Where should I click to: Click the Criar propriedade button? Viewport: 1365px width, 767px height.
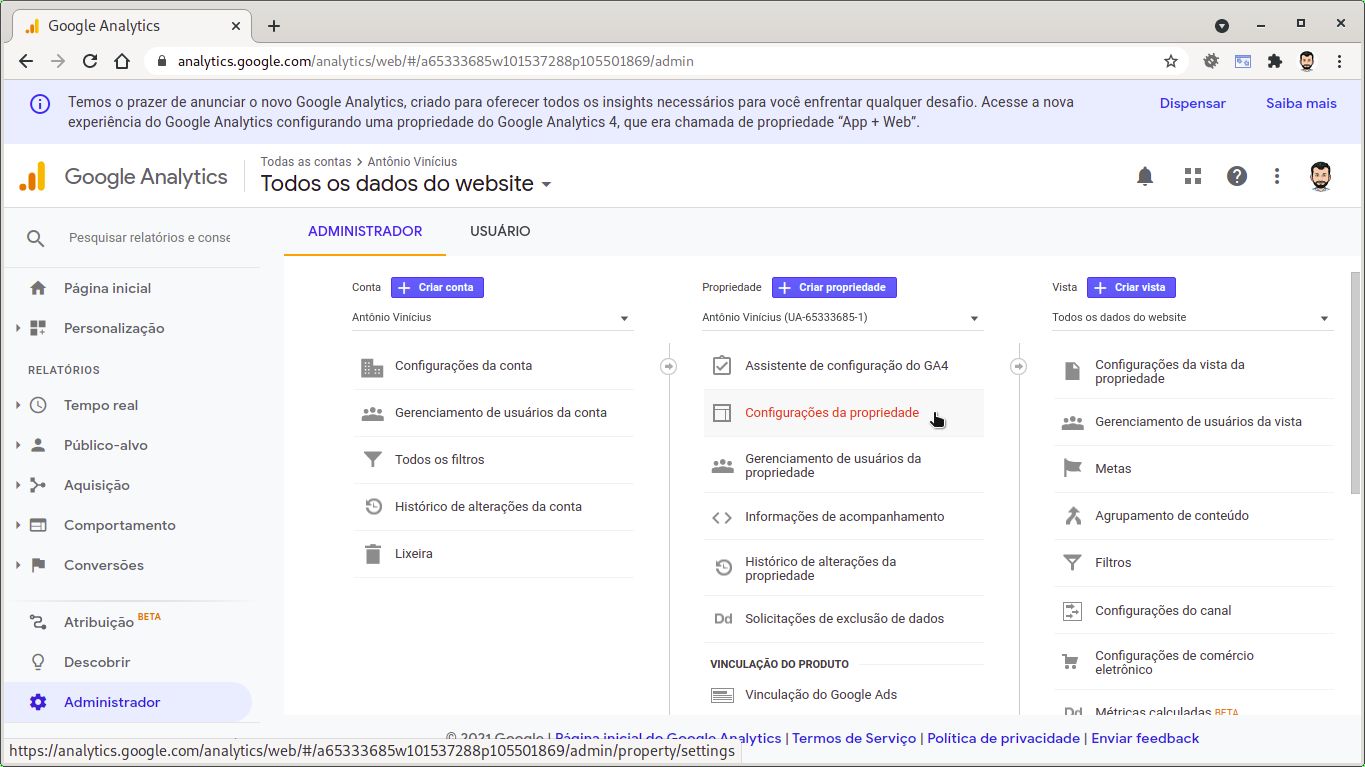click(834, 287)
